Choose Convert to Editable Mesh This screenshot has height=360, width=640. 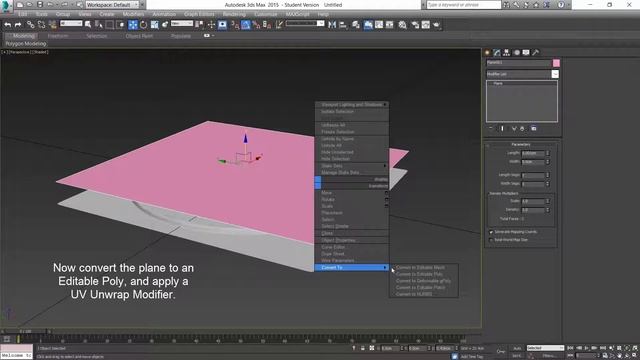coord(420,268)
